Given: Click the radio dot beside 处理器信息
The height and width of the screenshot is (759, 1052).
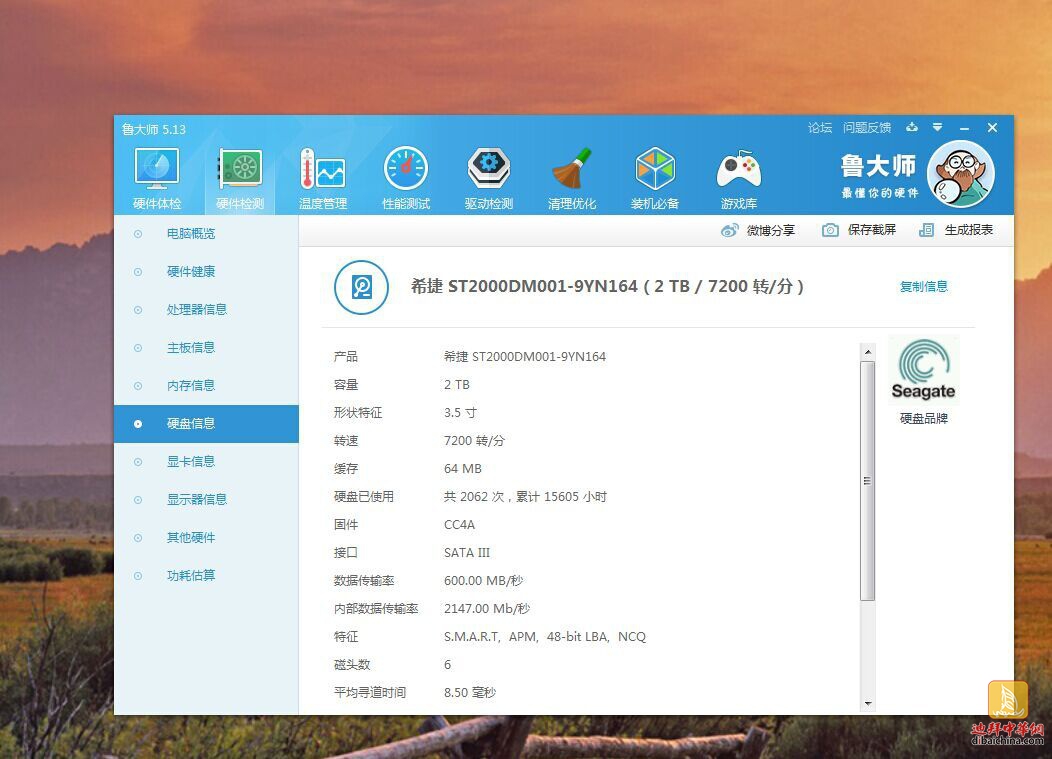Looking at the screenshot, I should [x=138, y=310].
